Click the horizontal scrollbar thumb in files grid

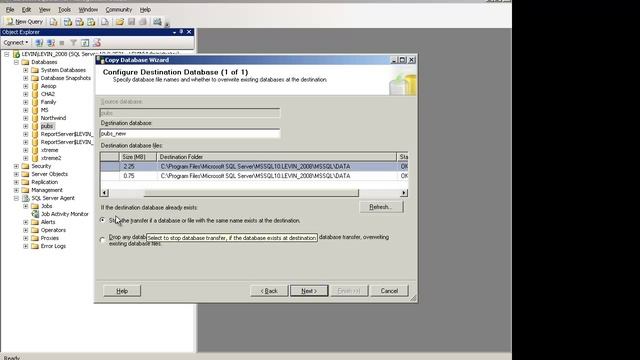[251, 193]
